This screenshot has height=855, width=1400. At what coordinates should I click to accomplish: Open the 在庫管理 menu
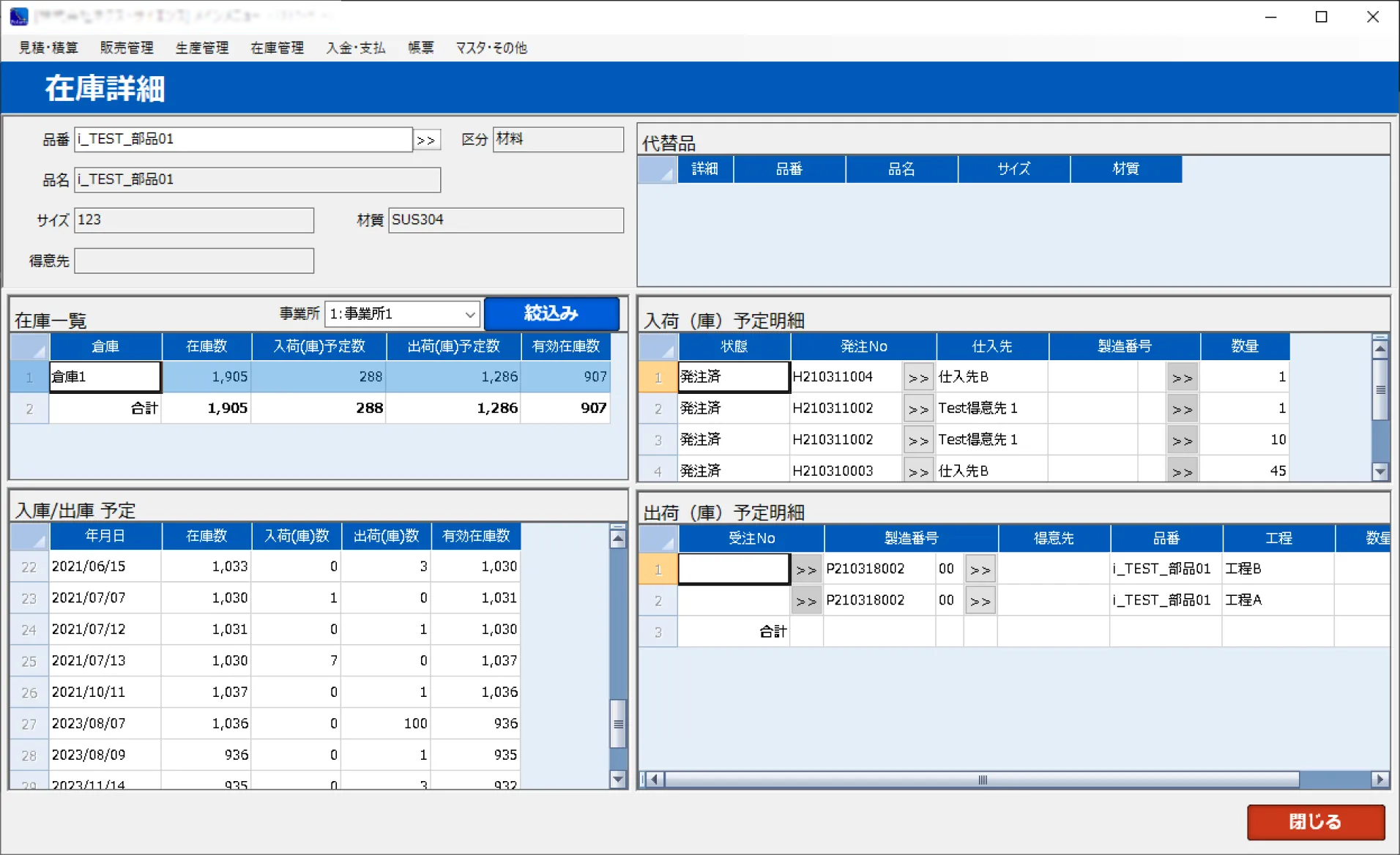tap(278, 48)
